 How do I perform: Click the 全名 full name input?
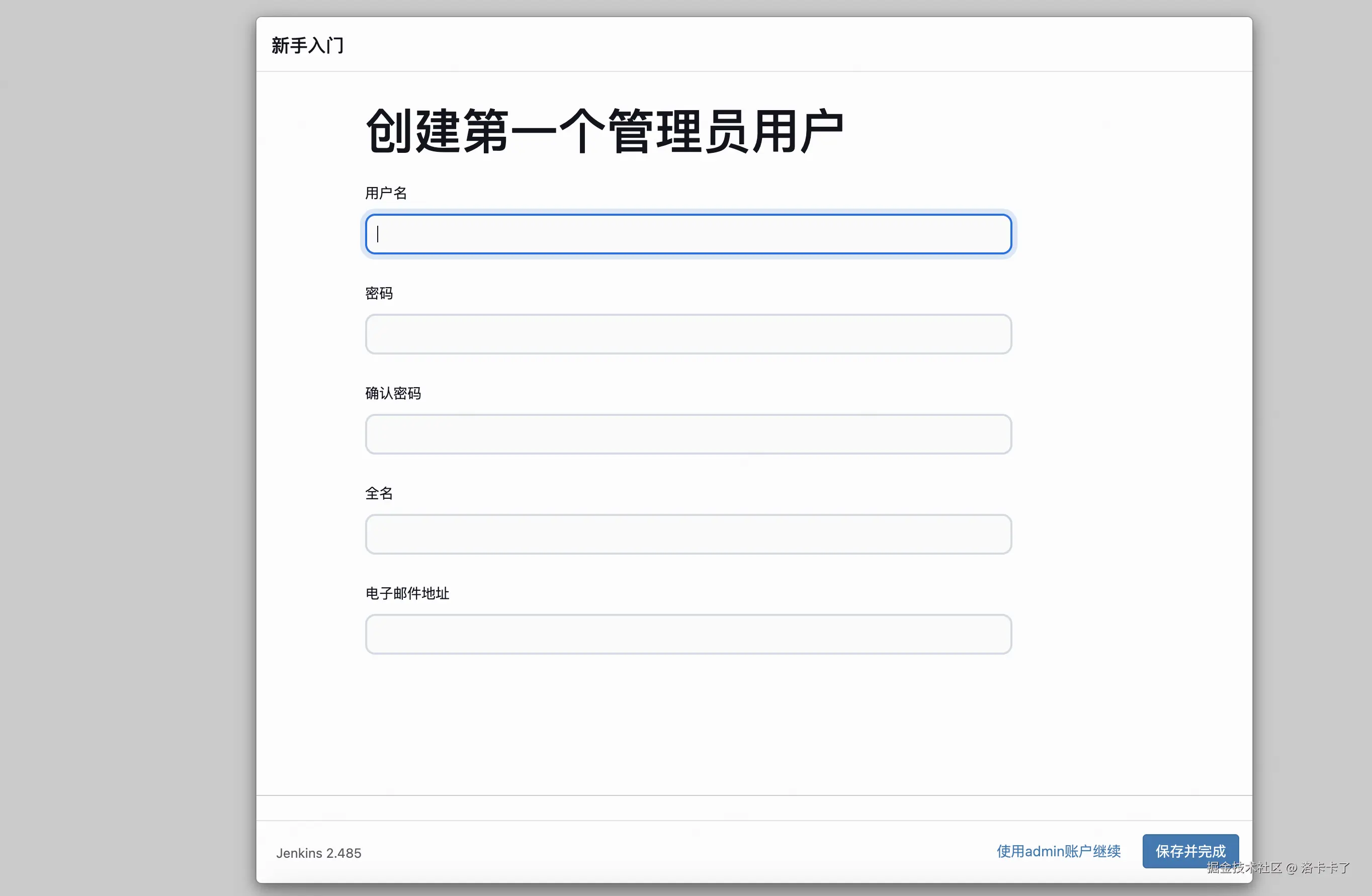point(689,534)
